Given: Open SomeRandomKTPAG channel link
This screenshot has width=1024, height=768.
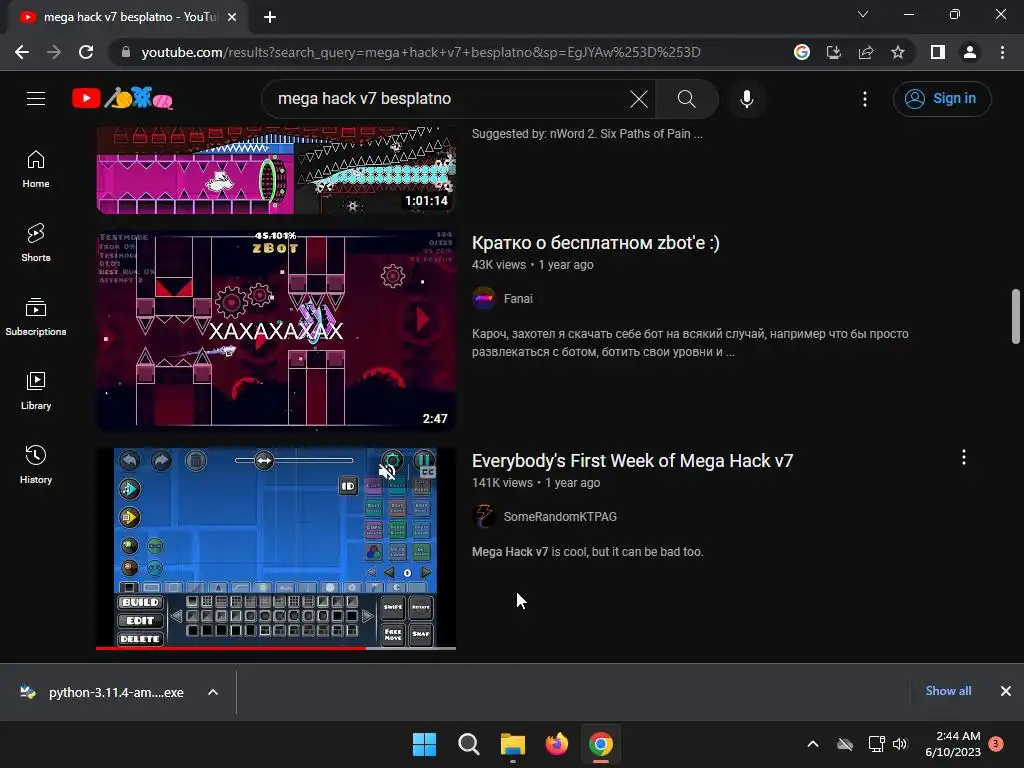Looking at the screenshot, I should 560,517.
